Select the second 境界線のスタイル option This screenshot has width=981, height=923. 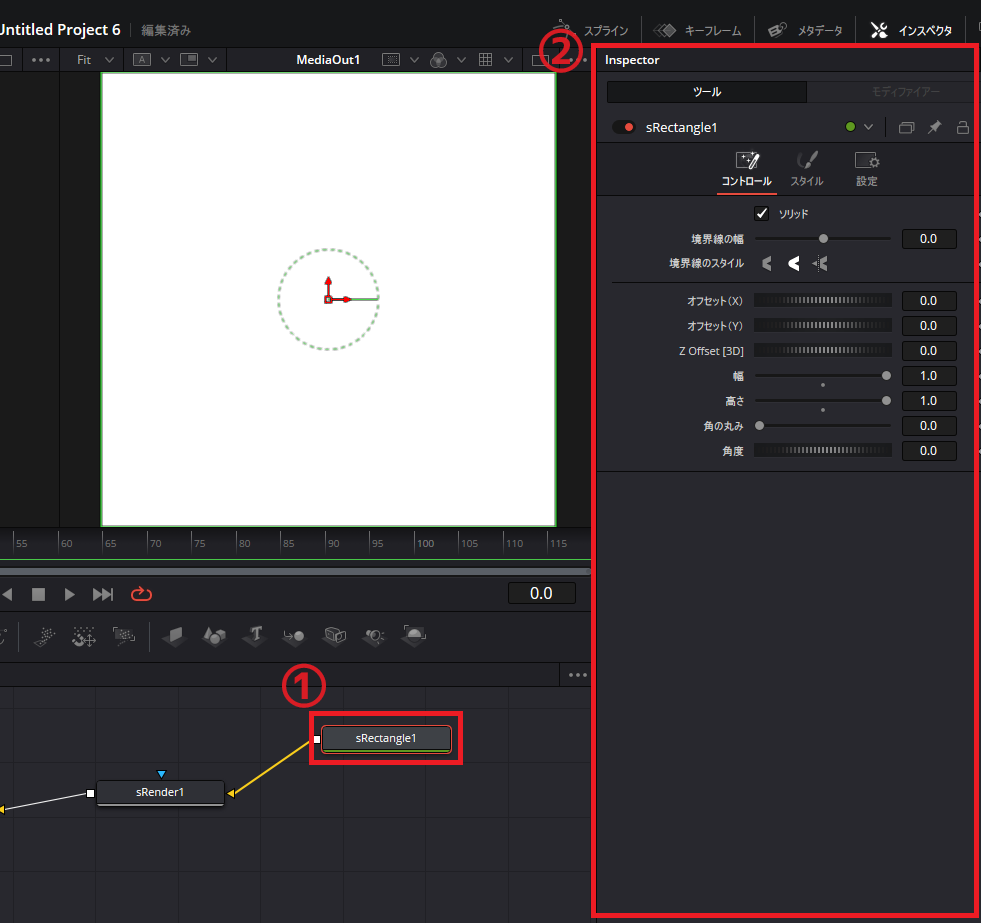pos(793,263)
